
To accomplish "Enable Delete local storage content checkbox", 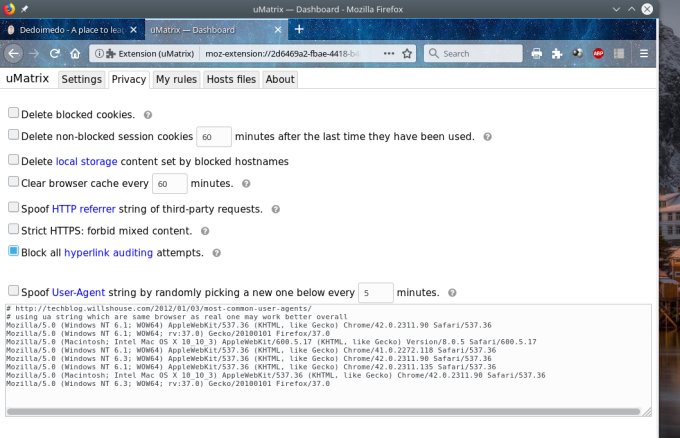I will coord(13,160).
